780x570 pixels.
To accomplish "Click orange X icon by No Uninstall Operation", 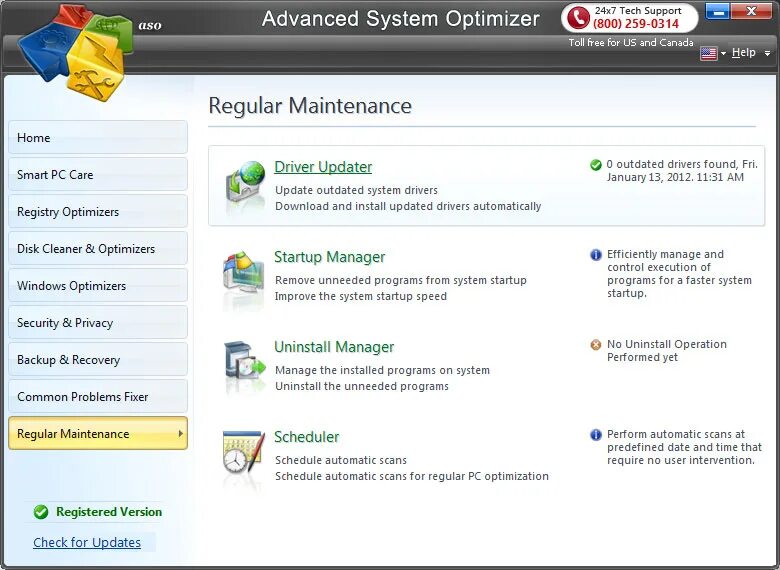I will coord(595,345).
